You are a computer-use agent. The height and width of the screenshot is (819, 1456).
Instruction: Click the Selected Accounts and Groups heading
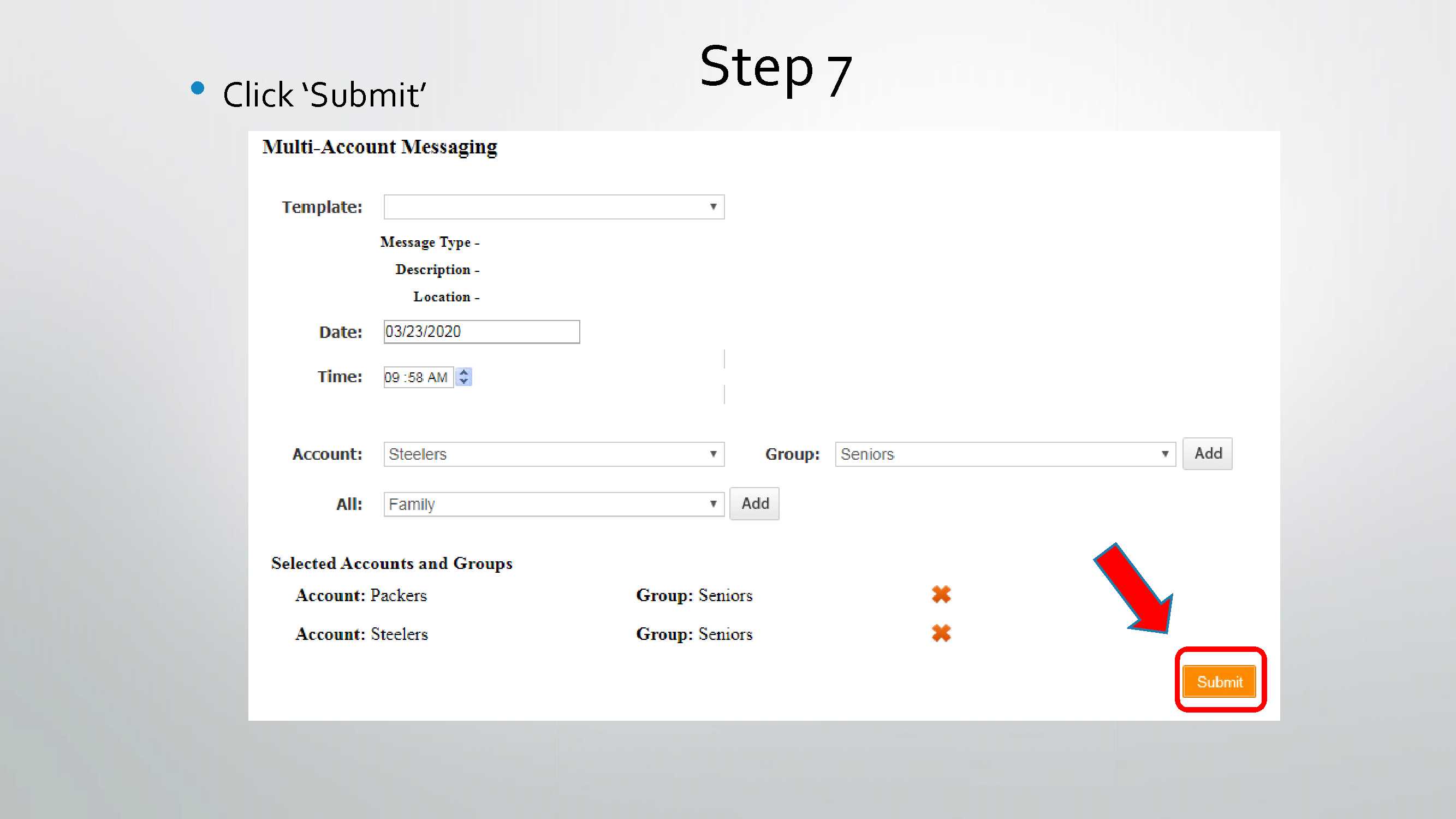click(391, 563)
